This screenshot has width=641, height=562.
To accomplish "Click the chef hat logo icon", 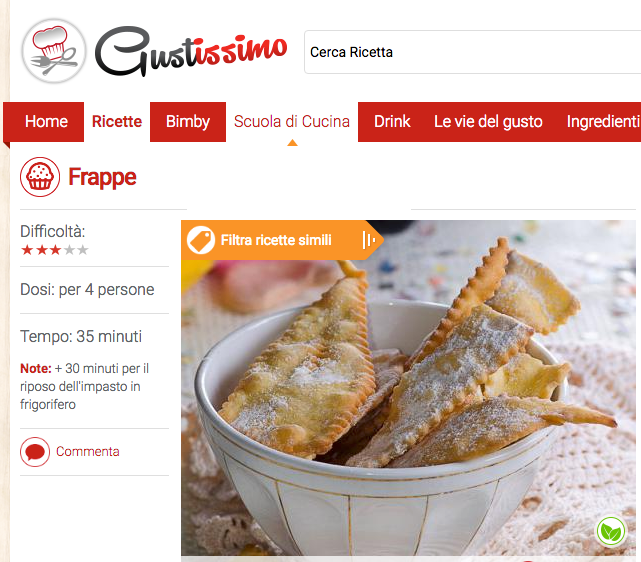I will (54, 51).
